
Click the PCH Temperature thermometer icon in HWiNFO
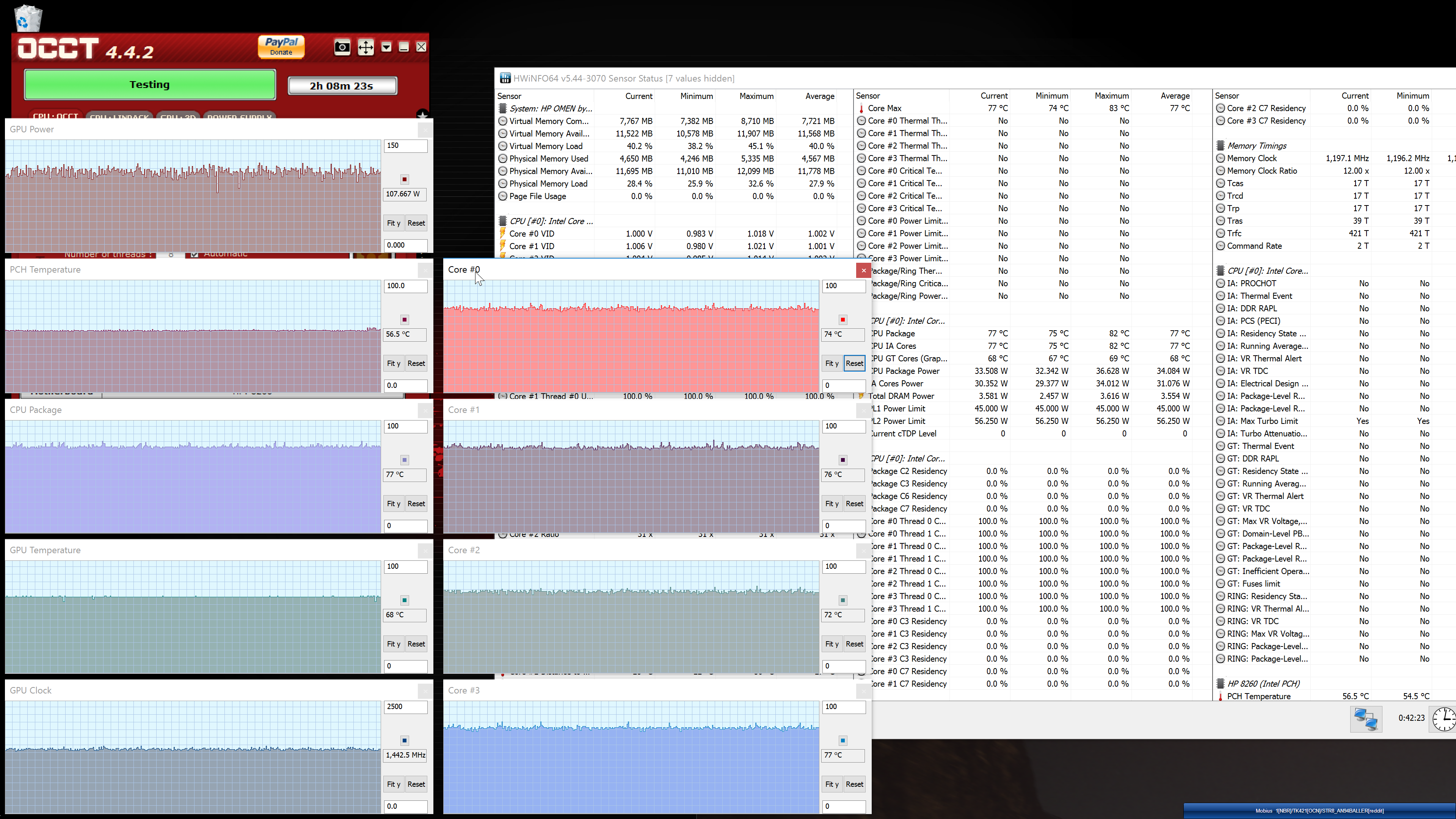(1220, 697)
